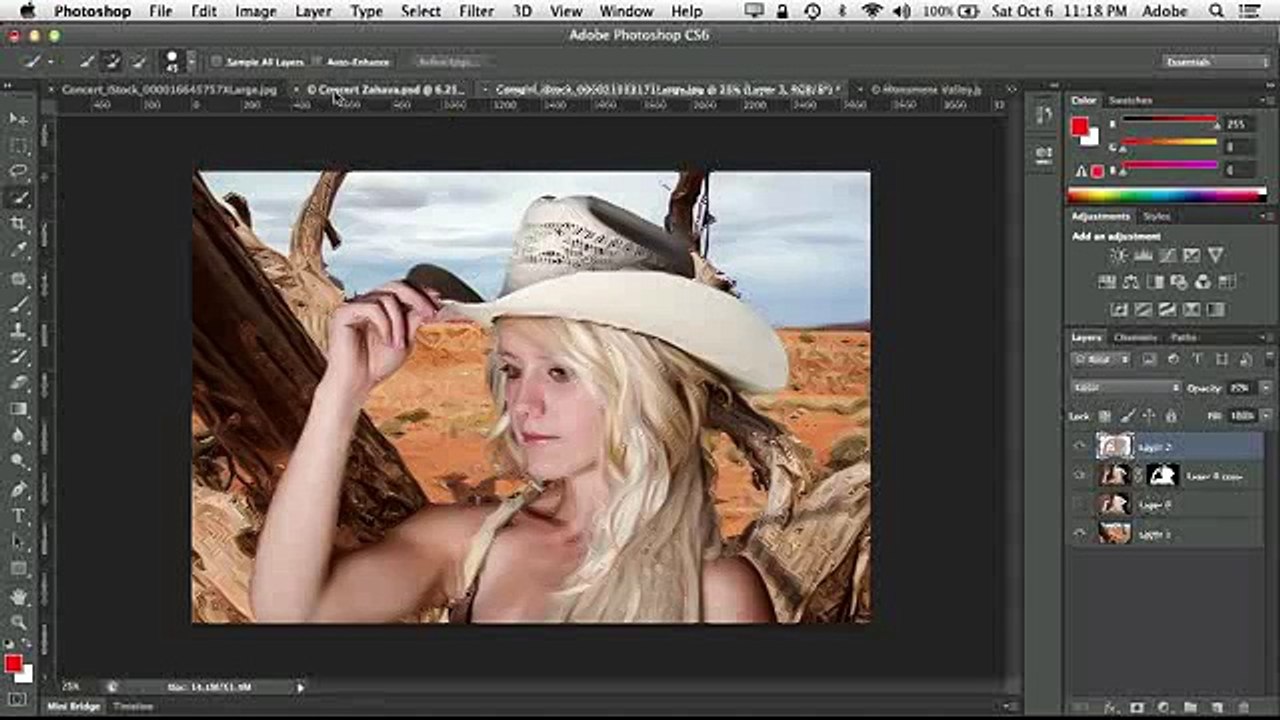Open the status bar info arrow
1280x720 pixels.
click(300, 687)
